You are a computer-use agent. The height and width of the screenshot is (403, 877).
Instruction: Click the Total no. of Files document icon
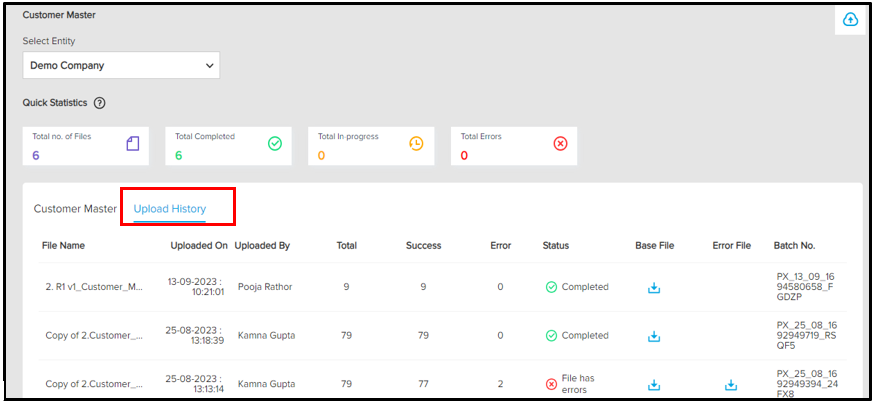133,144
